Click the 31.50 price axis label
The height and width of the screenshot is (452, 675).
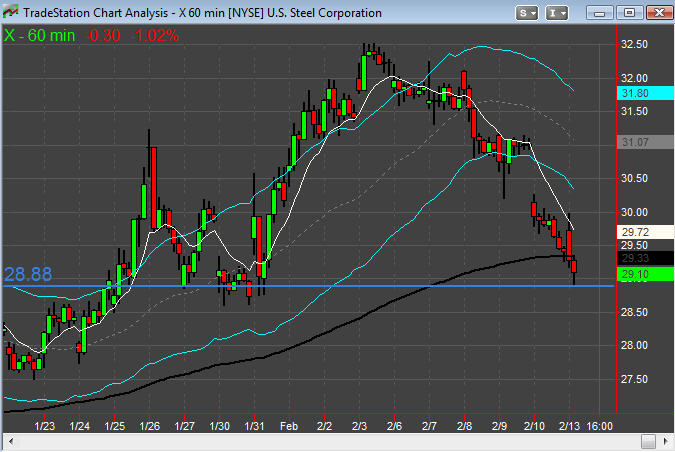(x=634, y=111)
